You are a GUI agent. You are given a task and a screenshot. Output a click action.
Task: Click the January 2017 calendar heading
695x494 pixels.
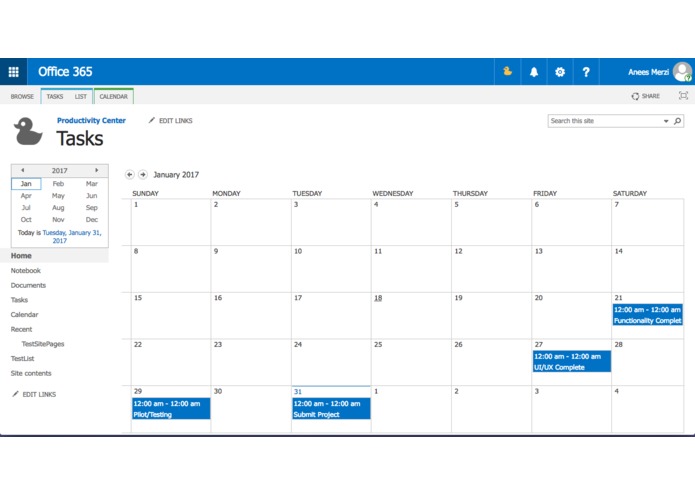176,175
